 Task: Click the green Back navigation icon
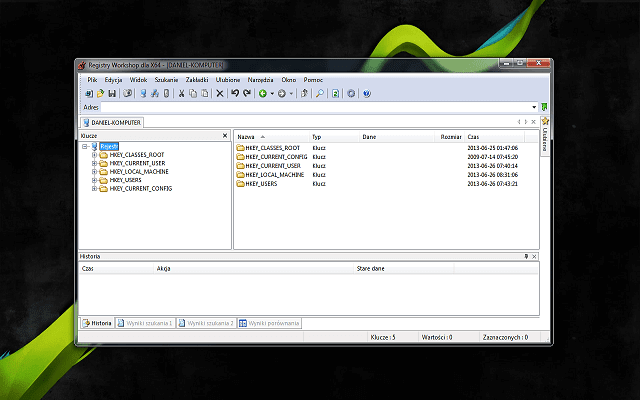coord(262,93)
